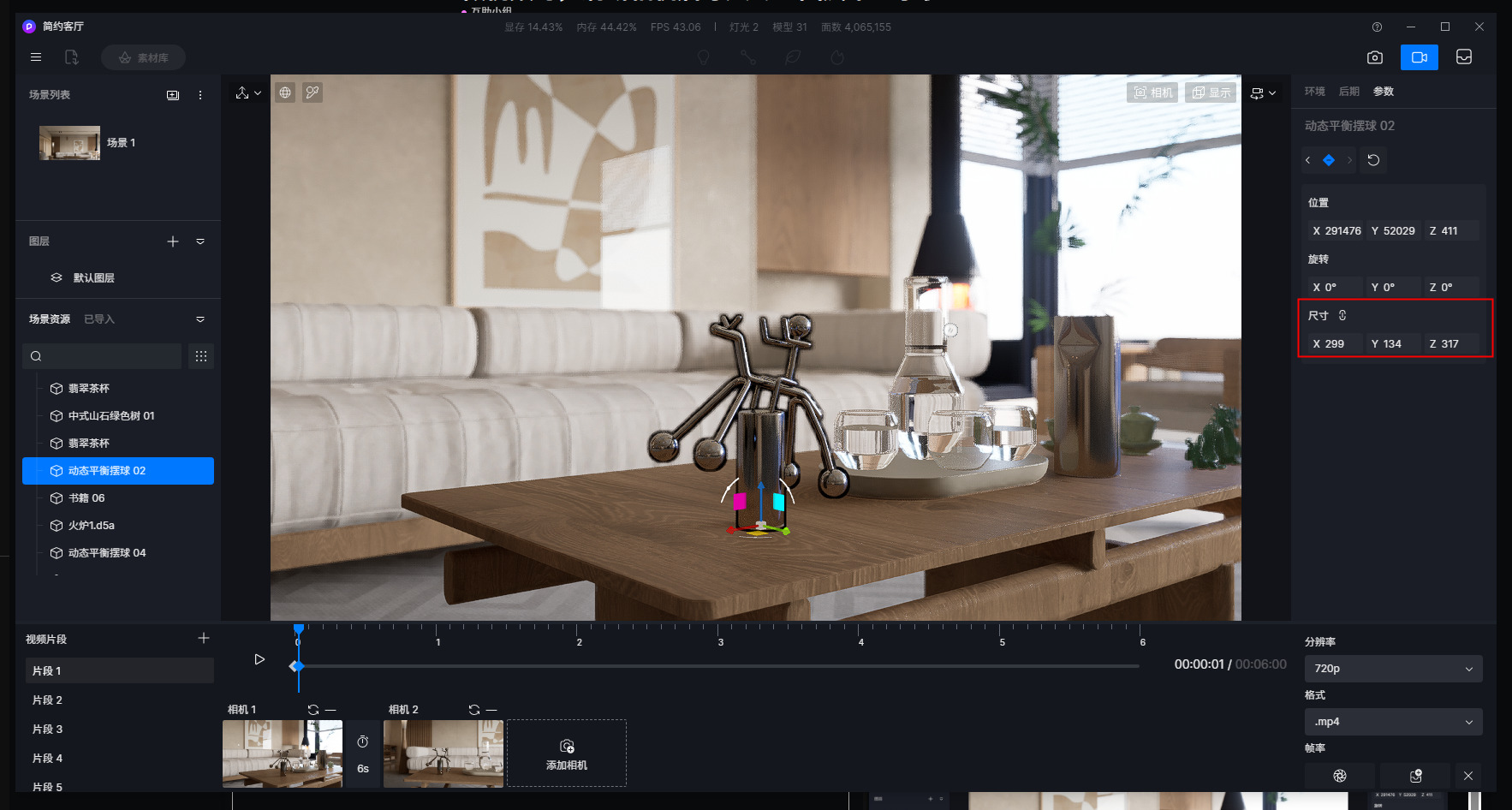Collapse the 图层 layers section
Viewport: 1512px width, 810px height.
tap(200, 241)
